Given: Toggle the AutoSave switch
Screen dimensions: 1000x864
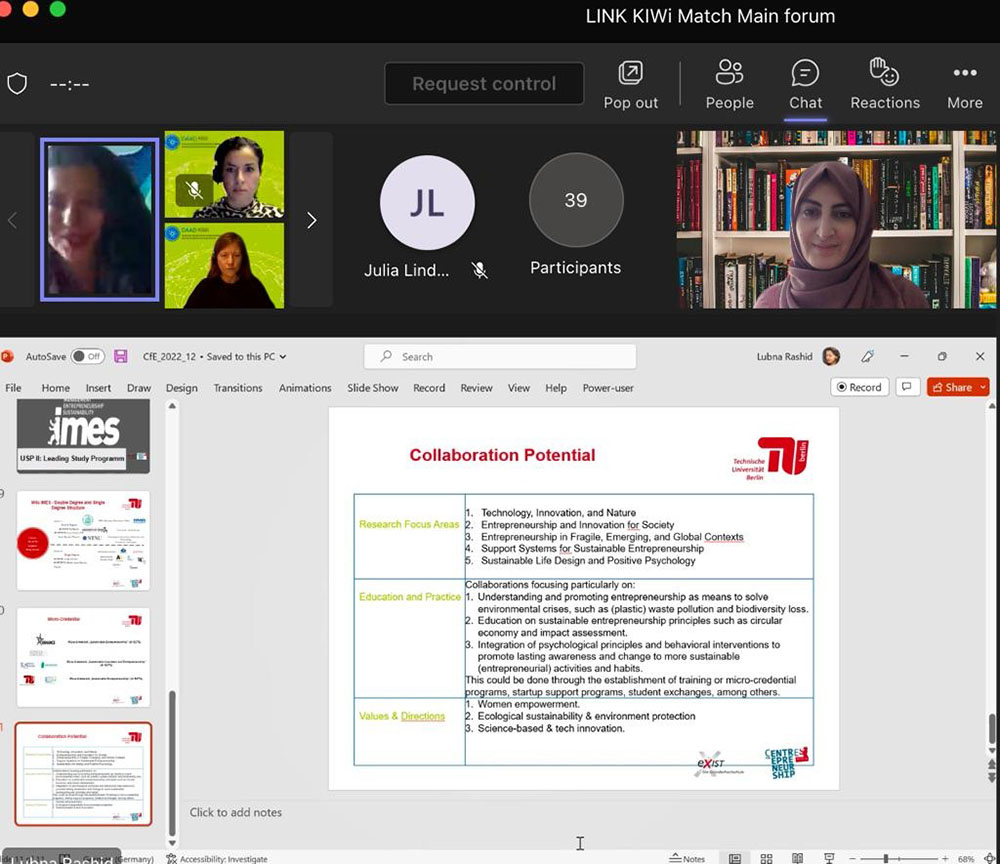Looking at the screenshot, I should [87, 356].
